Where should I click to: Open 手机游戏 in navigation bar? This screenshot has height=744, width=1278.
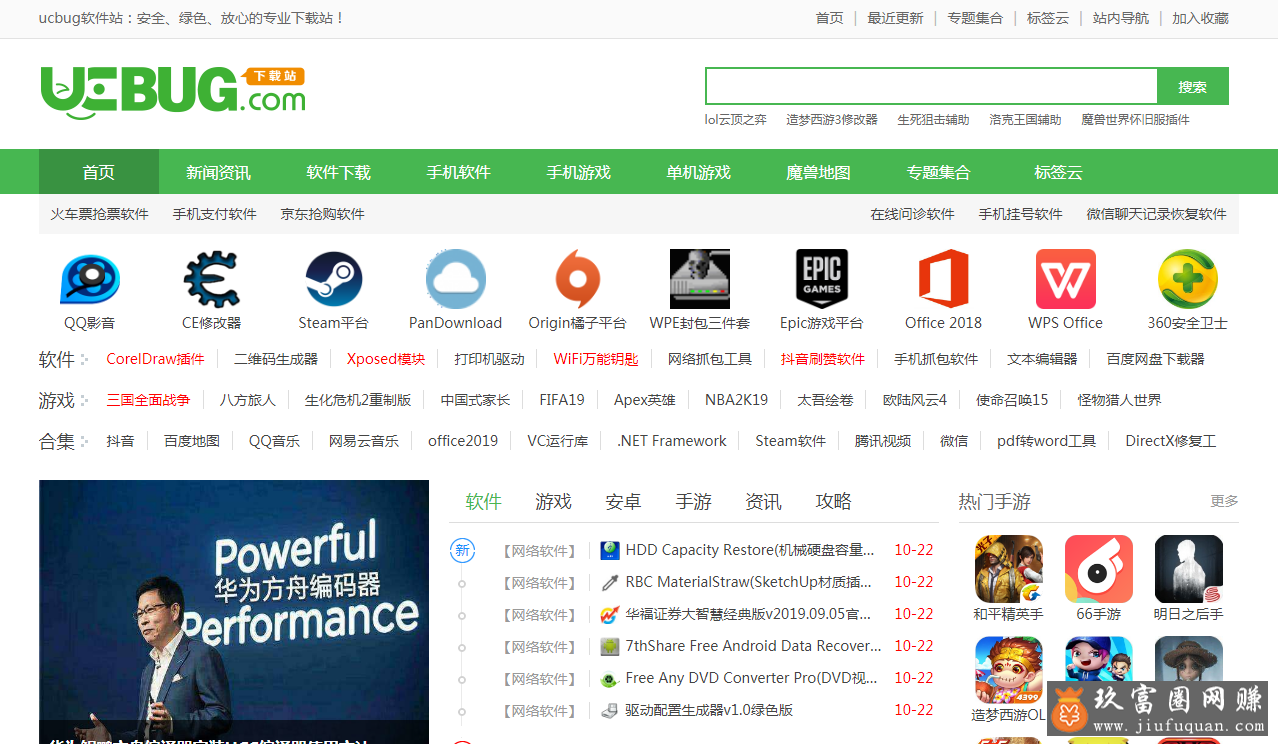tap(579, 172)
